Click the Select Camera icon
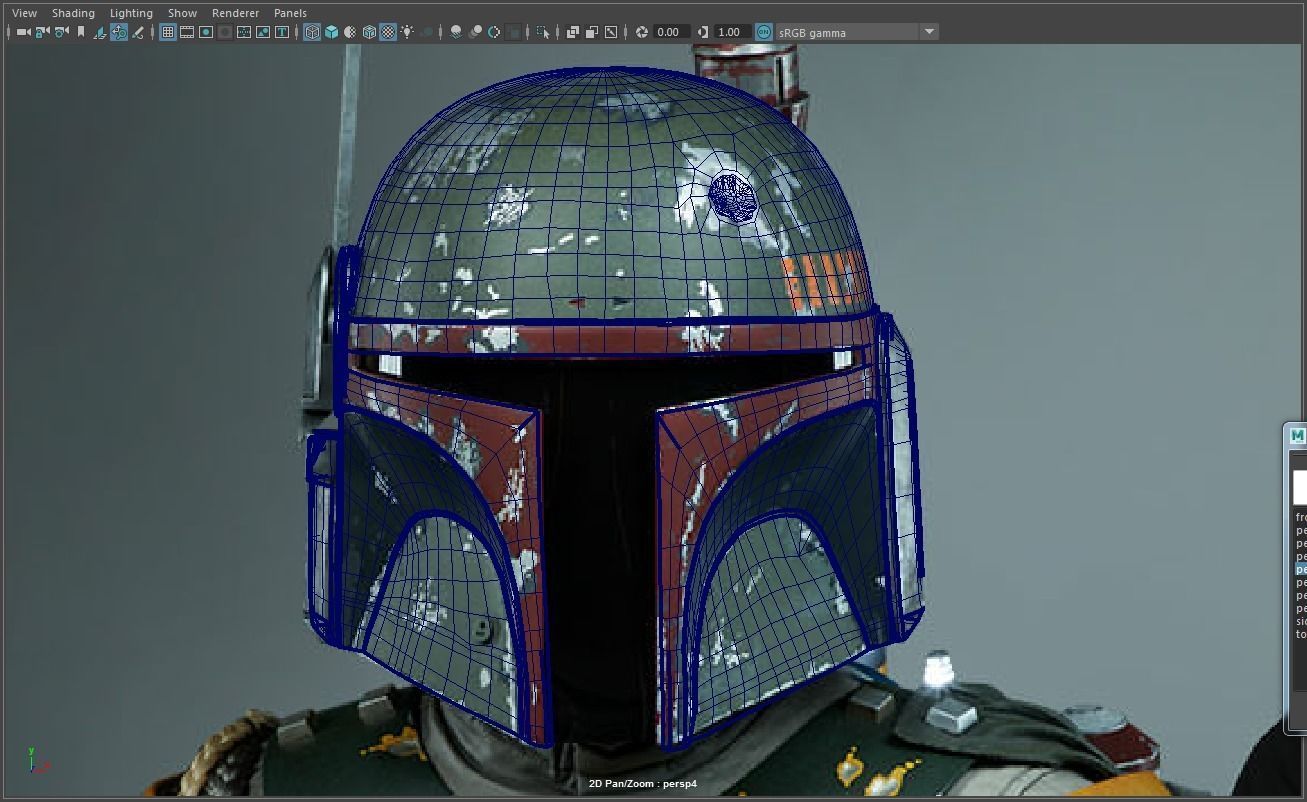 click(23, 32)
